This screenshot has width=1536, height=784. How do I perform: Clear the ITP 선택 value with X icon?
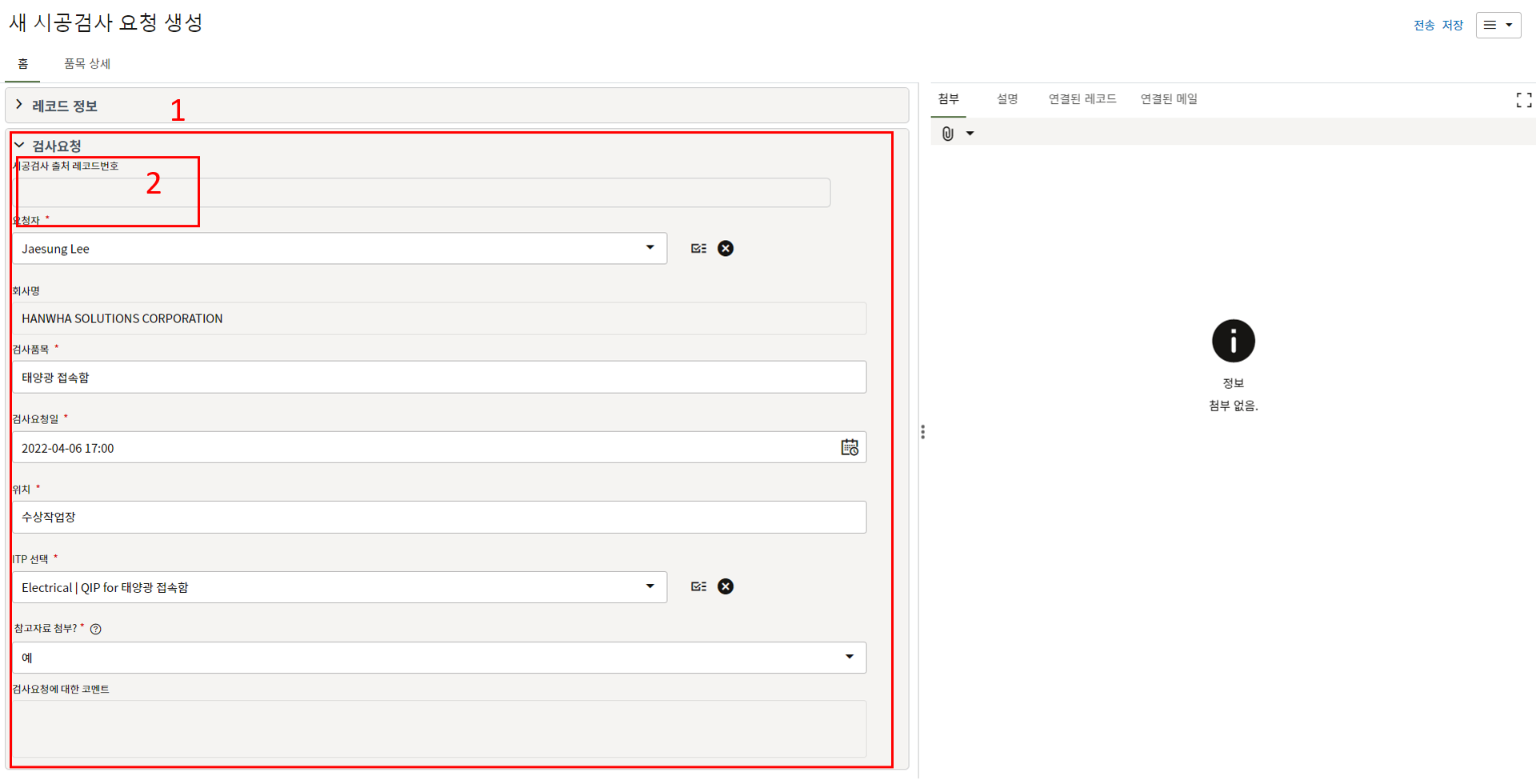tap(725, 587)
